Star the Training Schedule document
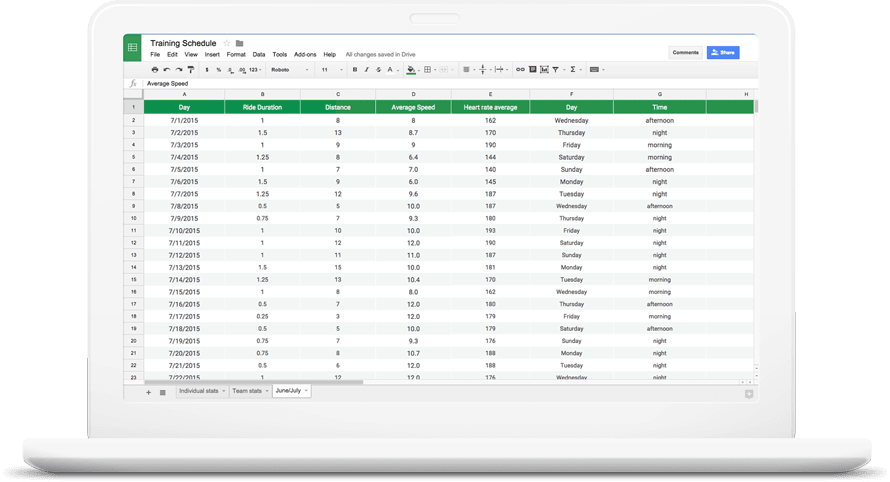Viewport: 890px width, 482px height. coord(227,43)
